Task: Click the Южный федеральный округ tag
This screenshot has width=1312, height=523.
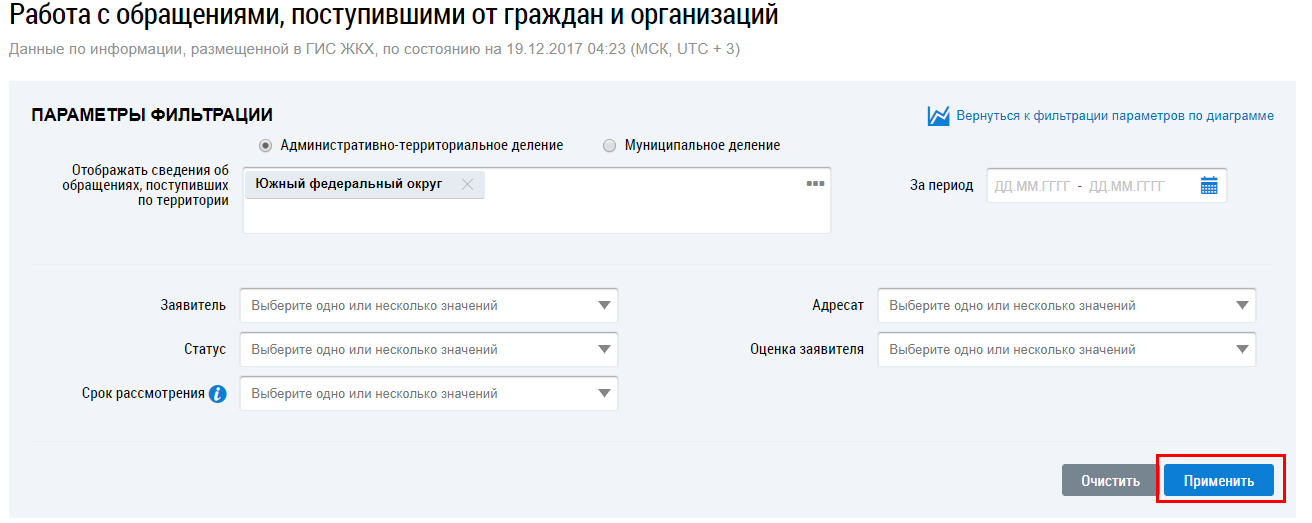Action: 348,184
